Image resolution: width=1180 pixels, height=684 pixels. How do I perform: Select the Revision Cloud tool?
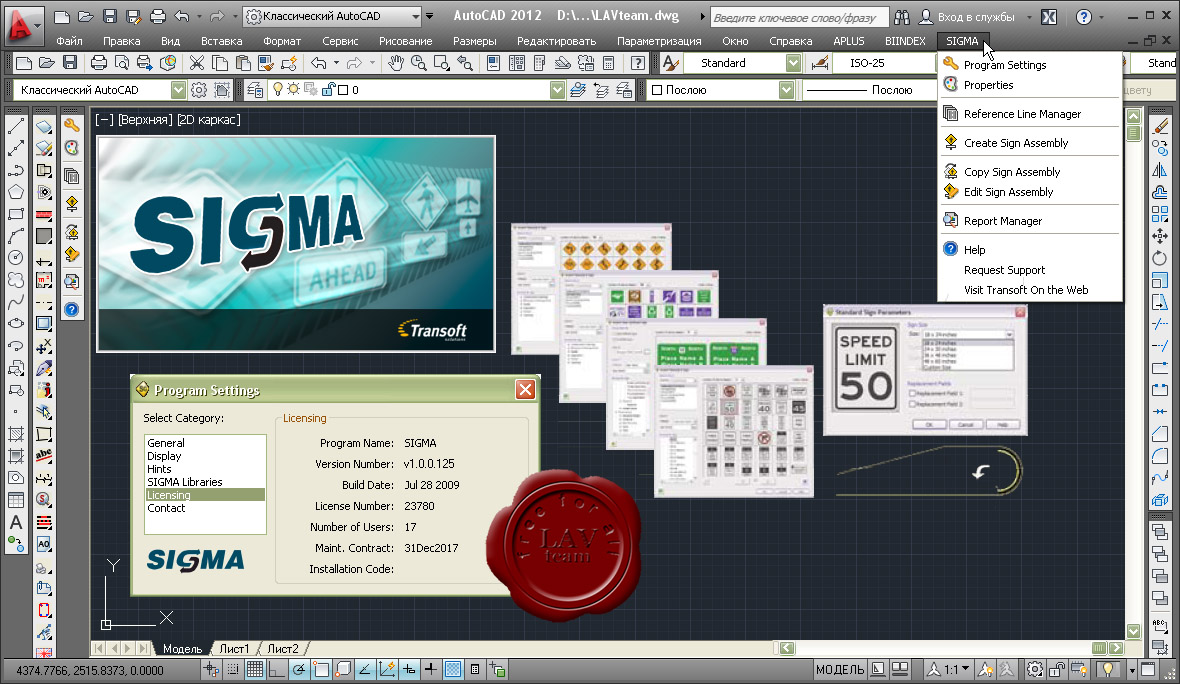pos(16,280)
